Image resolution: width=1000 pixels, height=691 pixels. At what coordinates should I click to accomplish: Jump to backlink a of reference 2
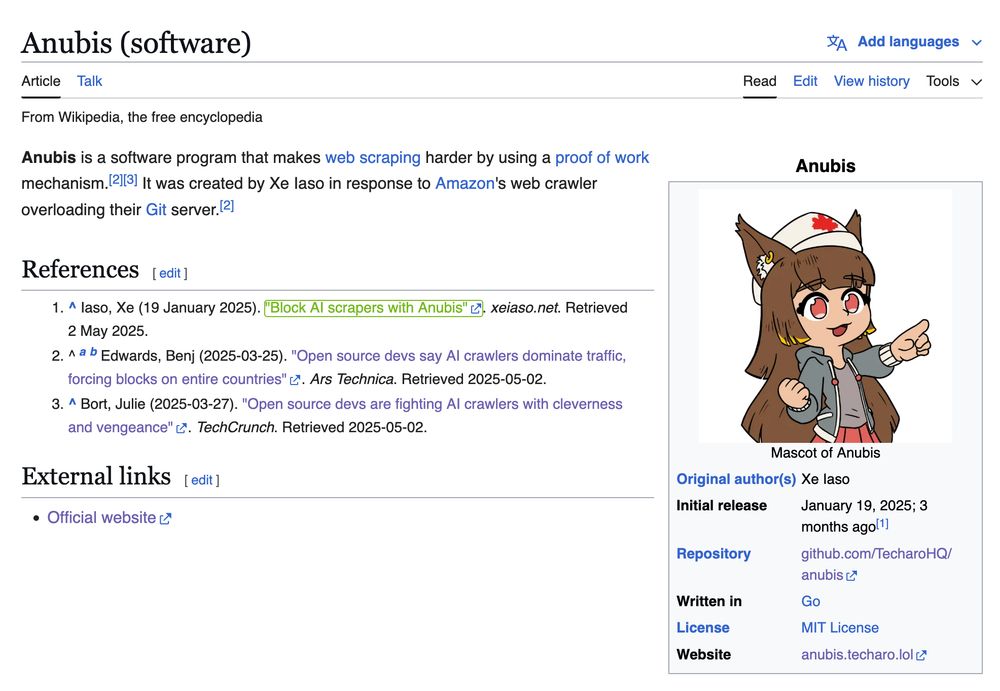point(83,352)
